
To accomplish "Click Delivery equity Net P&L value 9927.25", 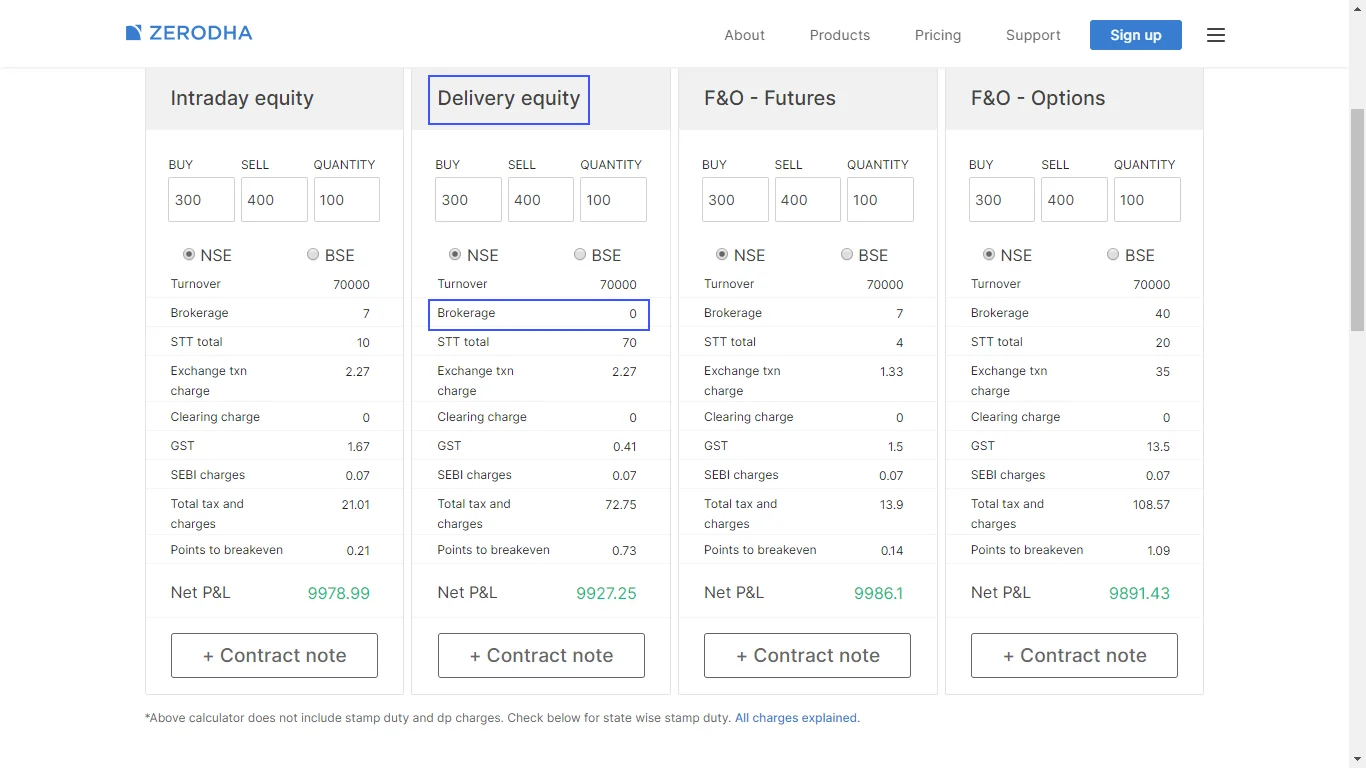I will [606, 593].
